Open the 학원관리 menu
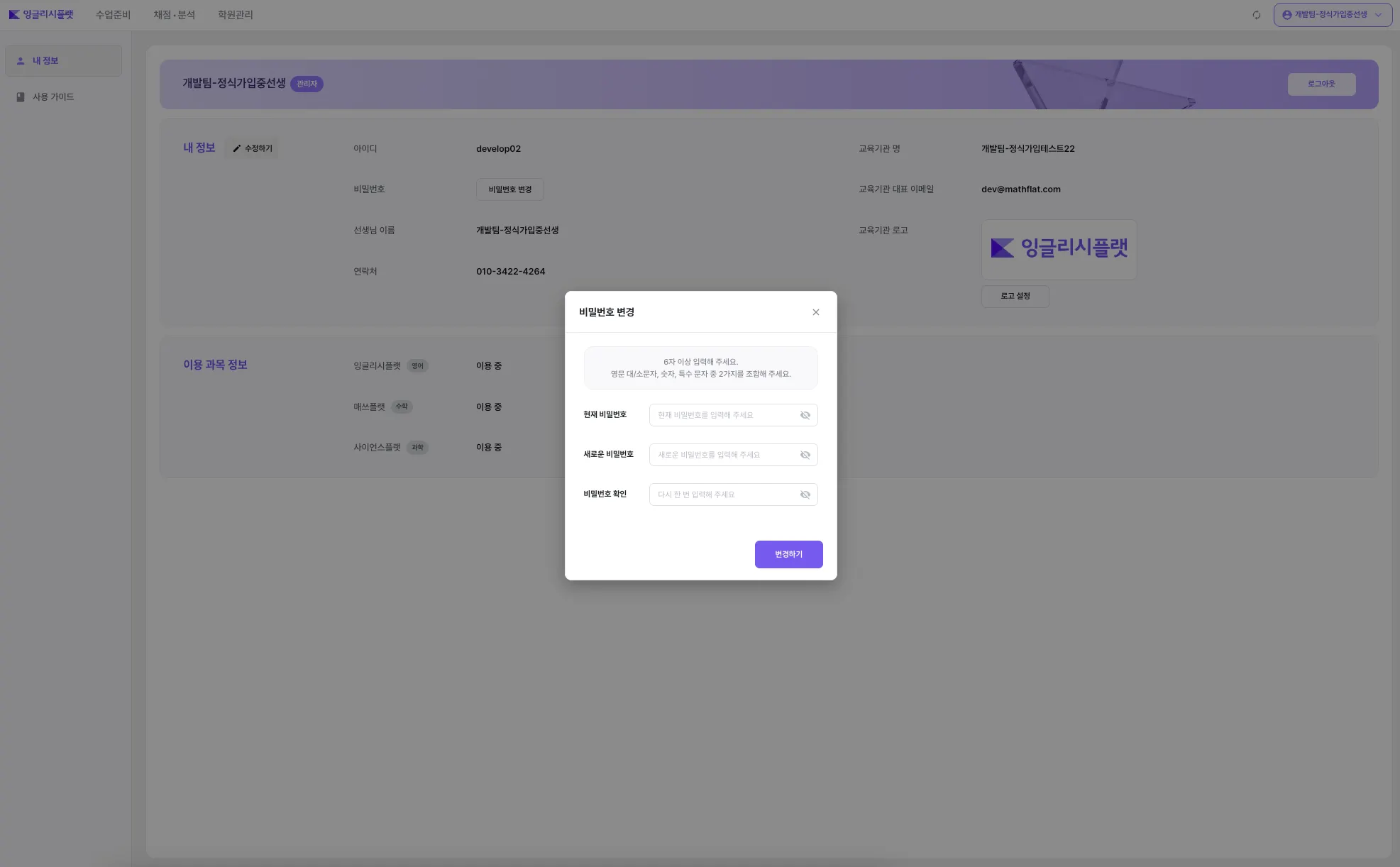 click(x=235, y=15)
